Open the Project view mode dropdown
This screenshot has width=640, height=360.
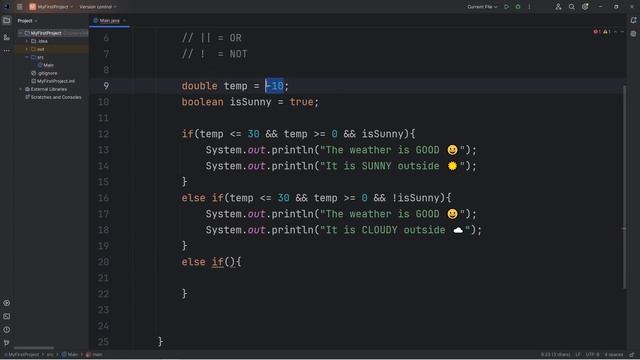27,20
